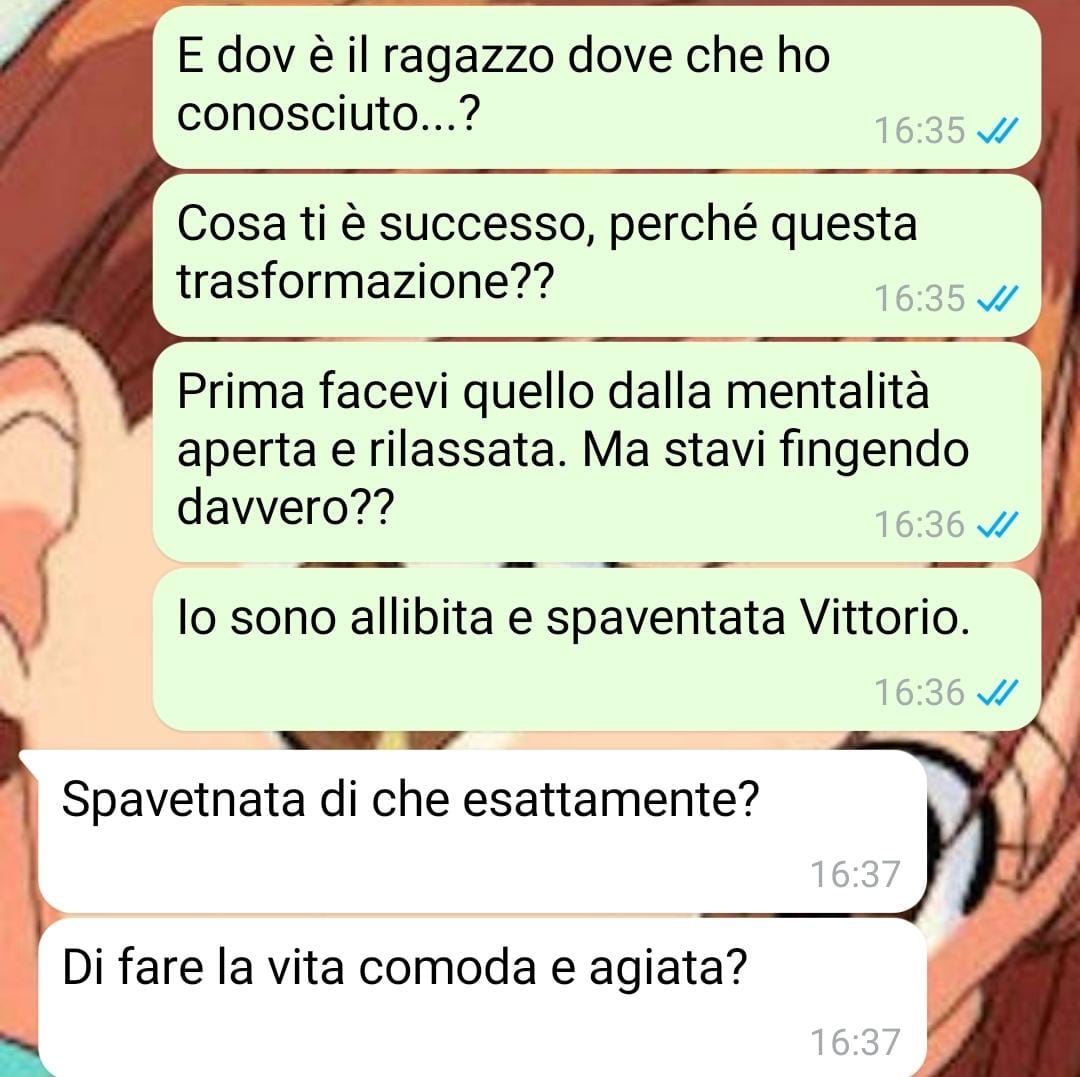Tap the 16:36 timestamp on 'Vittorio' bubble
1080x1077 pixels.
920,693
